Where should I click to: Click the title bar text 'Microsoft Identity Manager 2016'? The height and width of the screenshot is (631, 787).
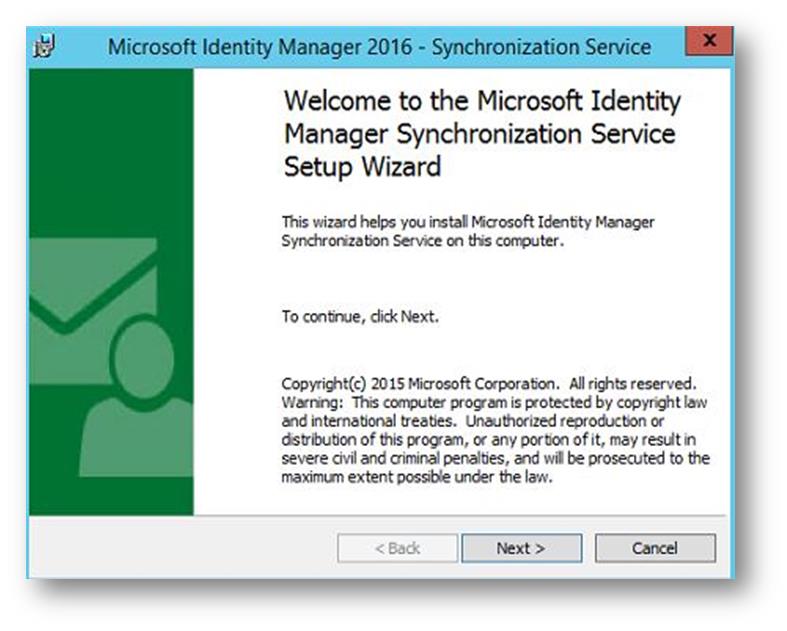[x=260, y=47]
